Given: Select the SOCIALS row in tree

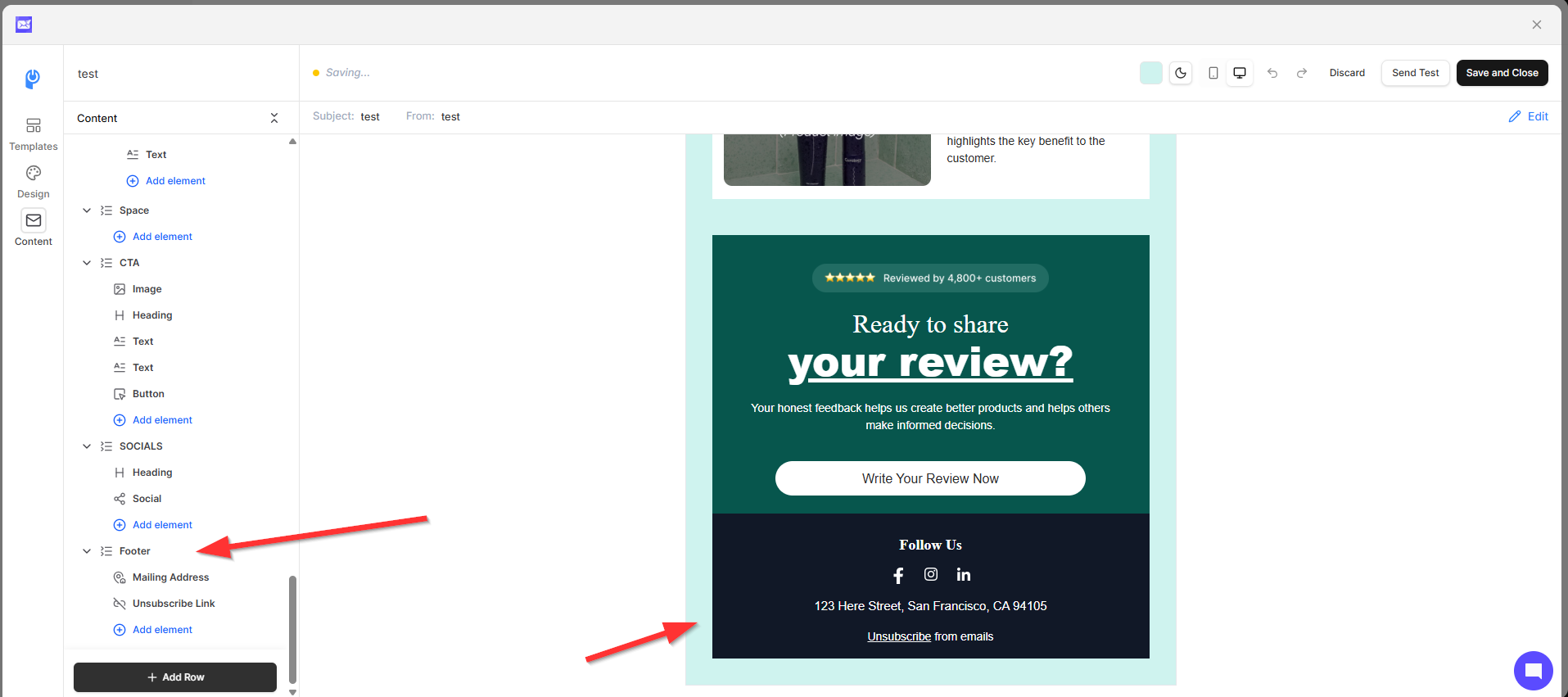Looking at the screenshot, I should point(141,446).
